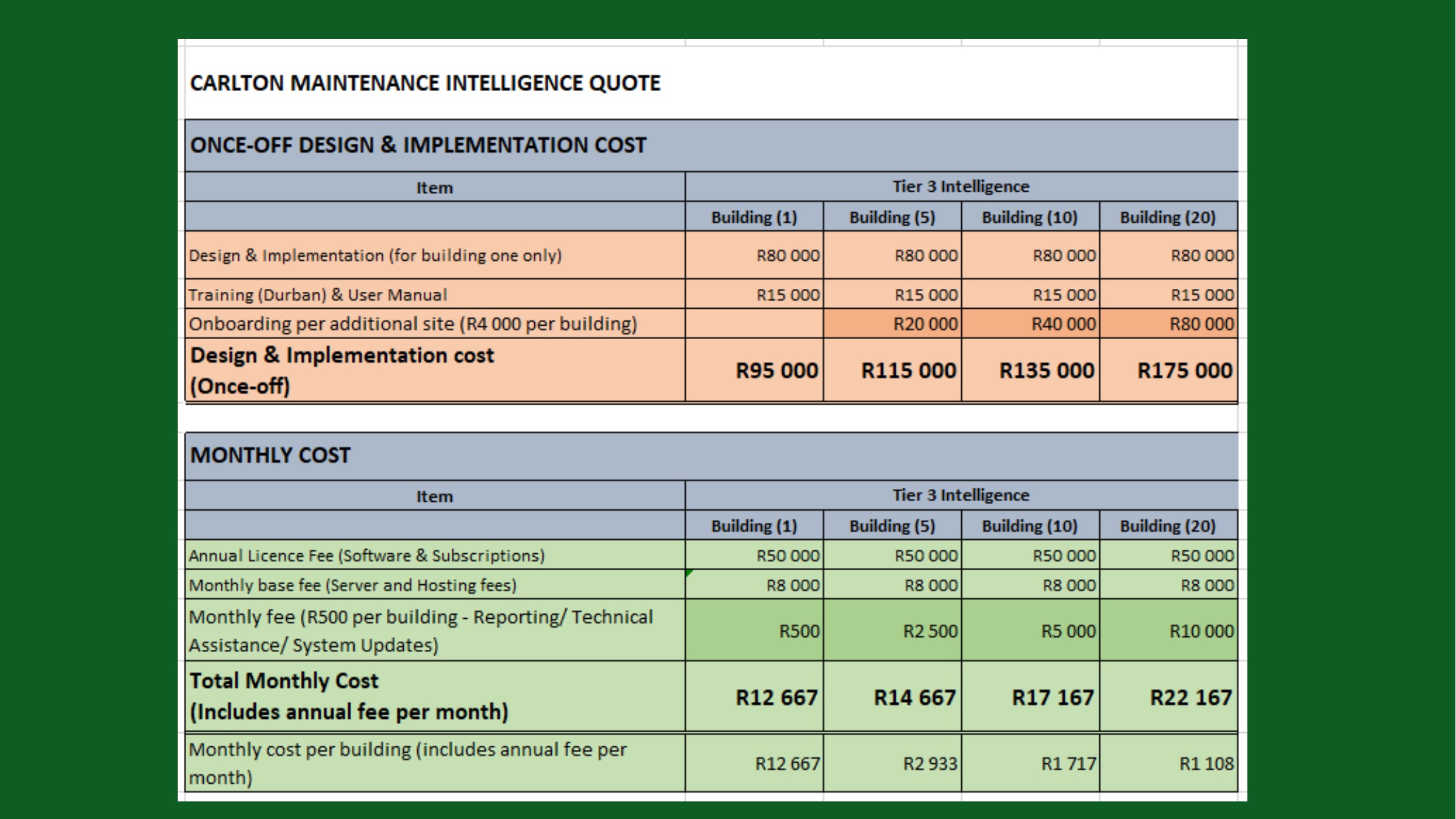
Task: Click the ONCE-OFF DESIGN & IMPLEMENTATION COST header
Action: coord(418,146)
